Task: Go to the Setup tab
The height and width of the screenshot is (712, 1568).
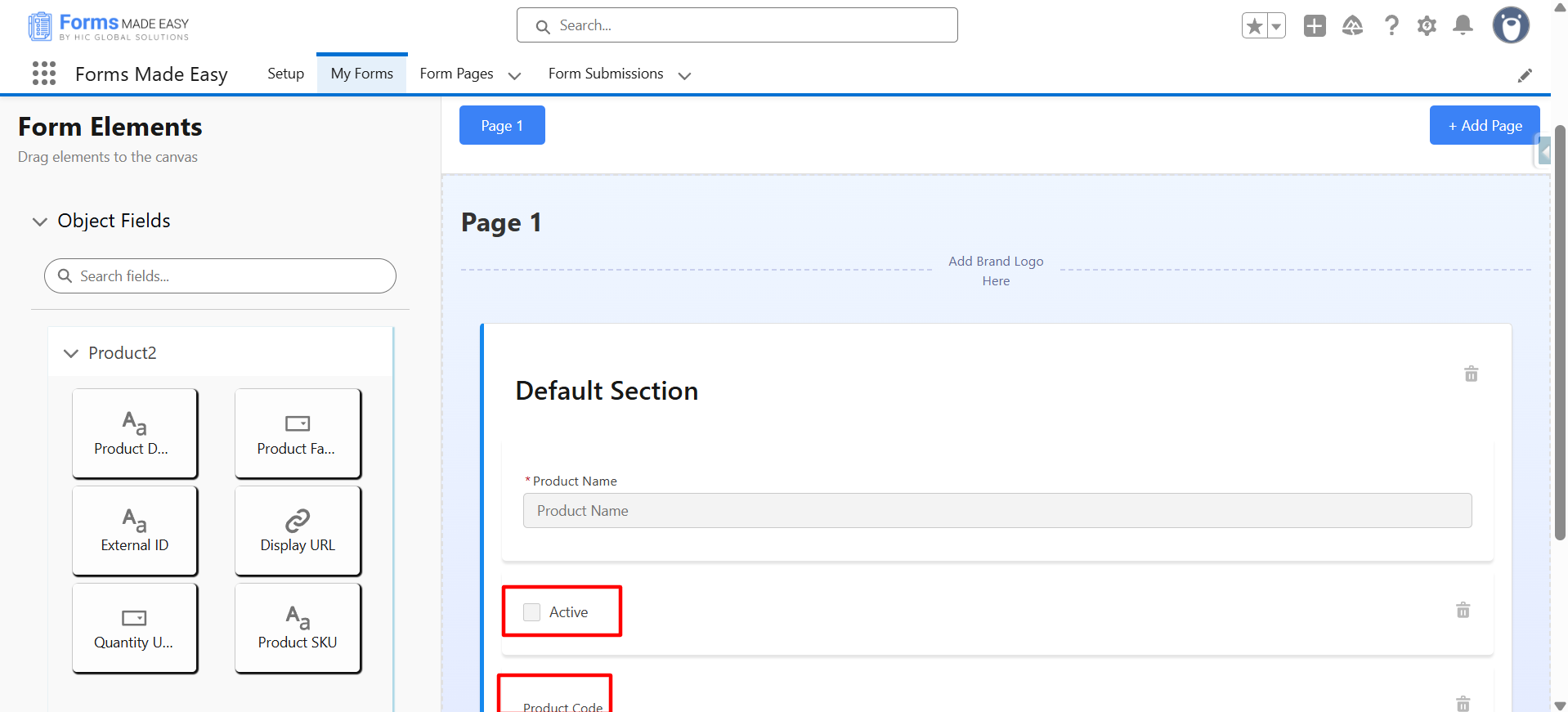Action: click(285, 74)
